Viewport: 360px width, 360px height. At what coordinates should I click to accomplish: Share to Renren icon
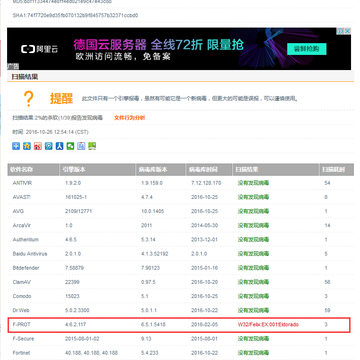click(60, 146)
